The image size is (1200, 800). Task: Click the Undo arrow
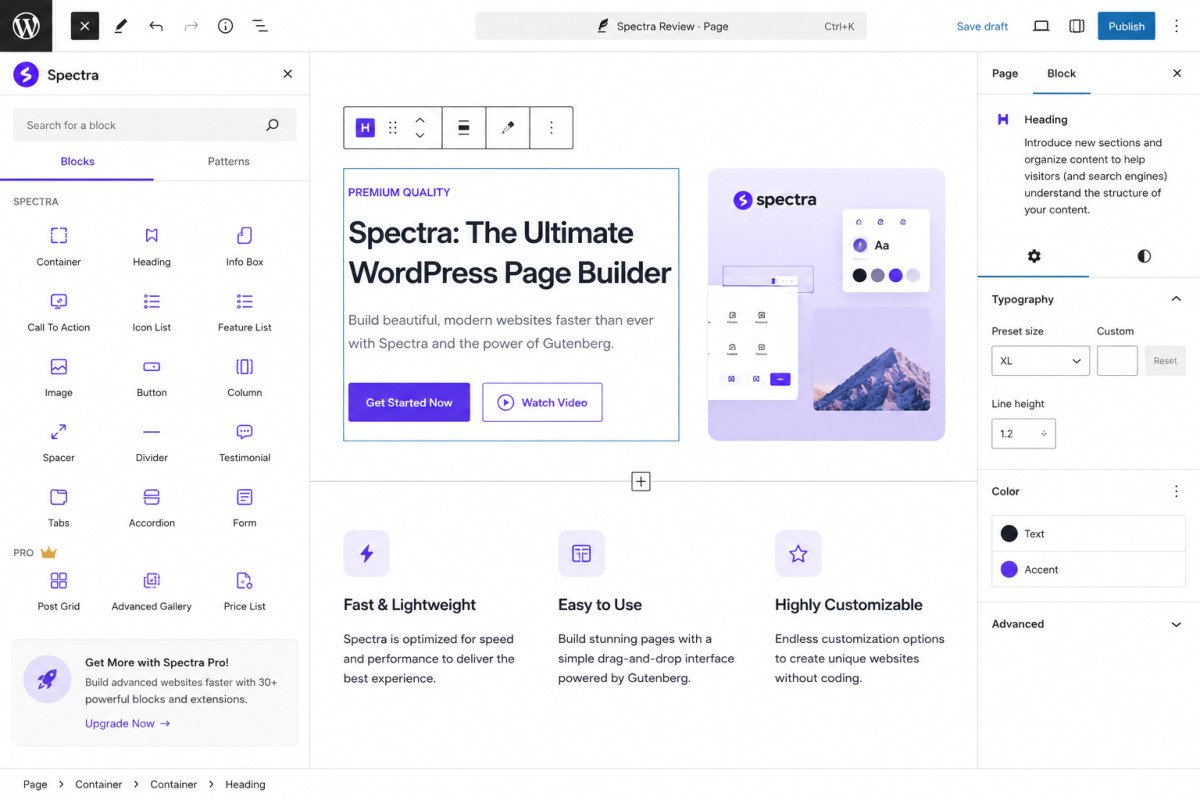point(156,26)
